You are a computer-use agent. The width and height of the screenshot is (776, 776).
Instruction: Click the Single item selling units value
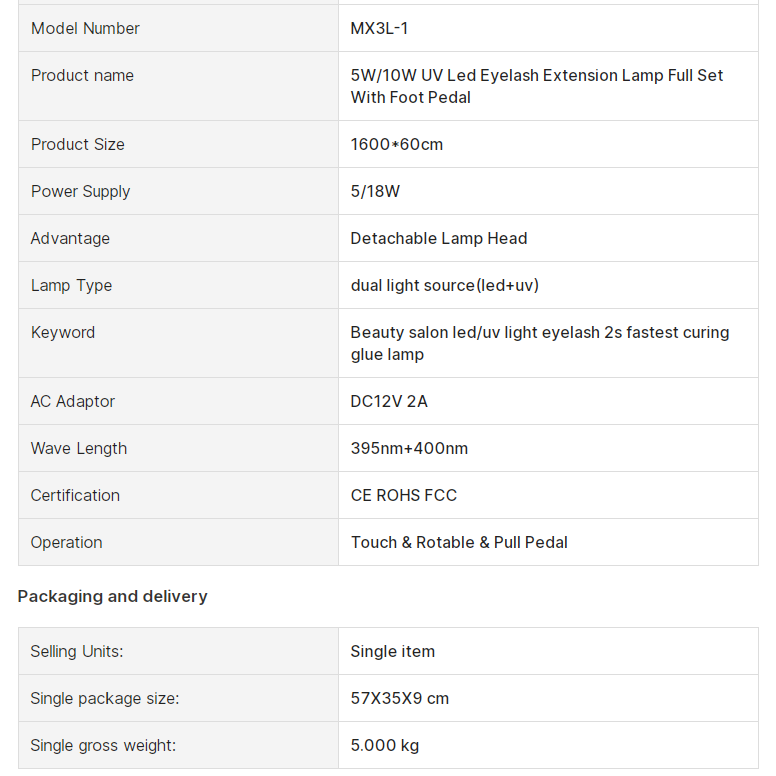[392, 651]
